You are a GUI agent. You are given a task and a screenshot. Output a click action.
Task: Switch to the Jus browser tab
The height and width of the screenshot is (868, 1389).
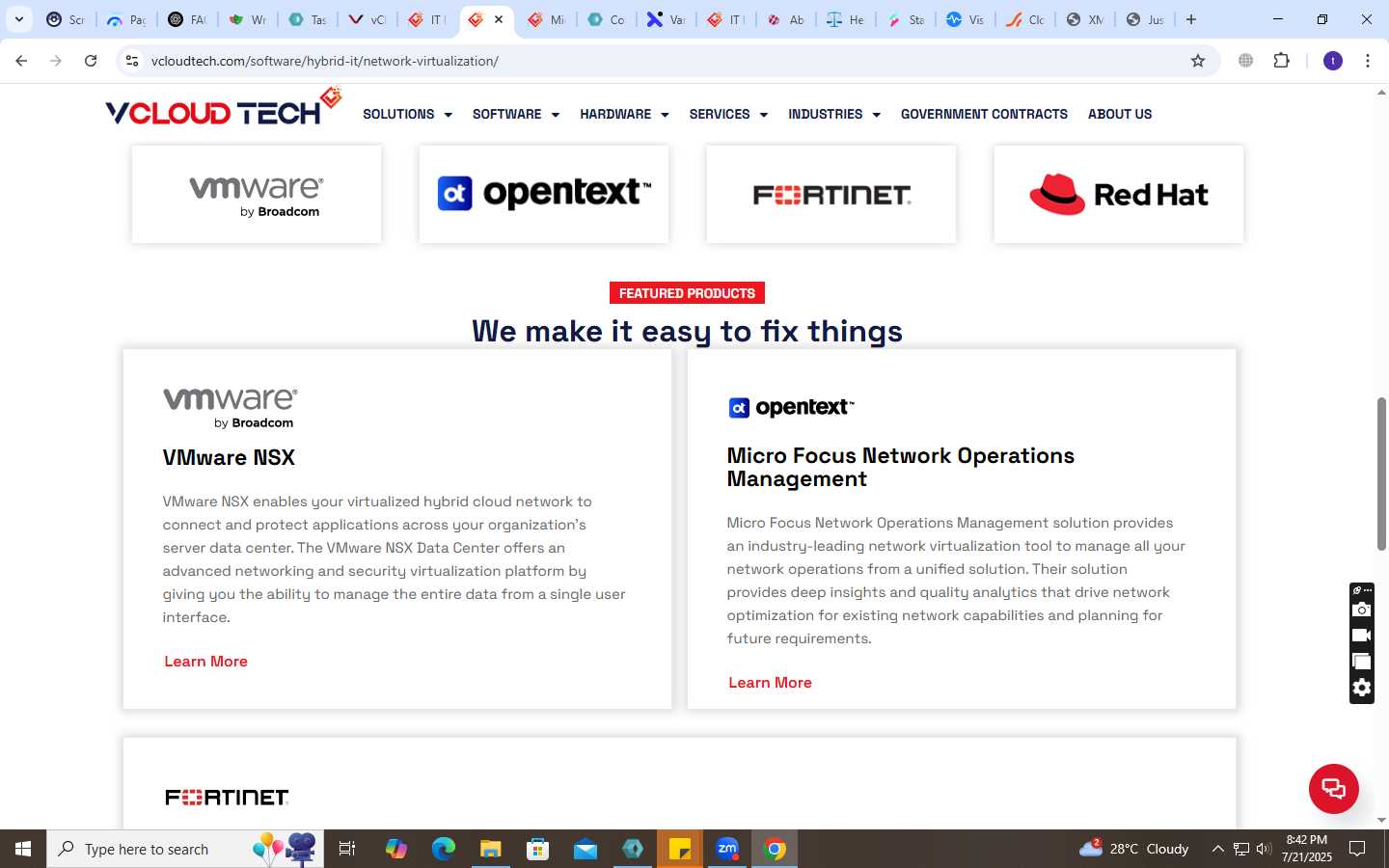coord(1146,19)
